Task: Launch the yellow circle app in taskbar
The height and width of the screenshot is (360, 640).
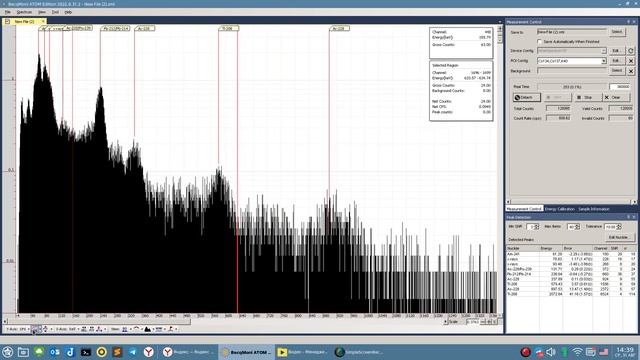Action: point(102,352)
